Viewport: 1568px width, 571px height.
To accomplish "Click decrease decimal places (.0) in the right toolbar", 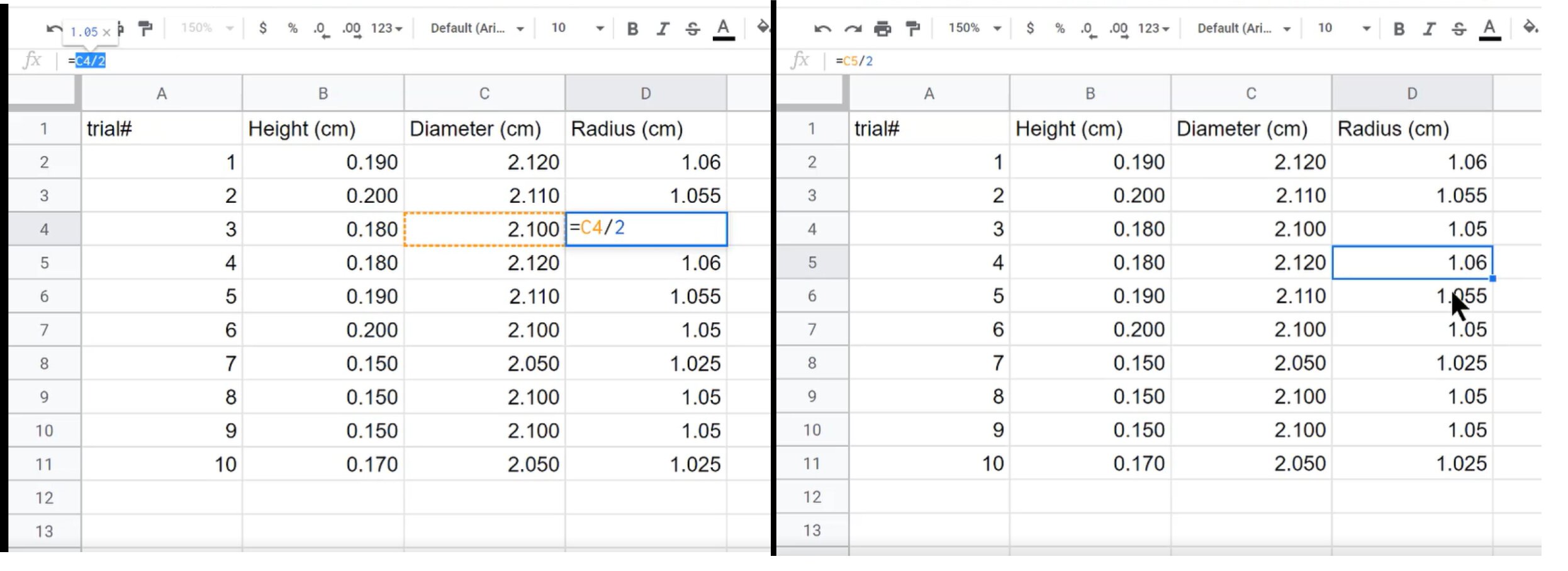I will pyautogui.click(x=1087, y=28).
